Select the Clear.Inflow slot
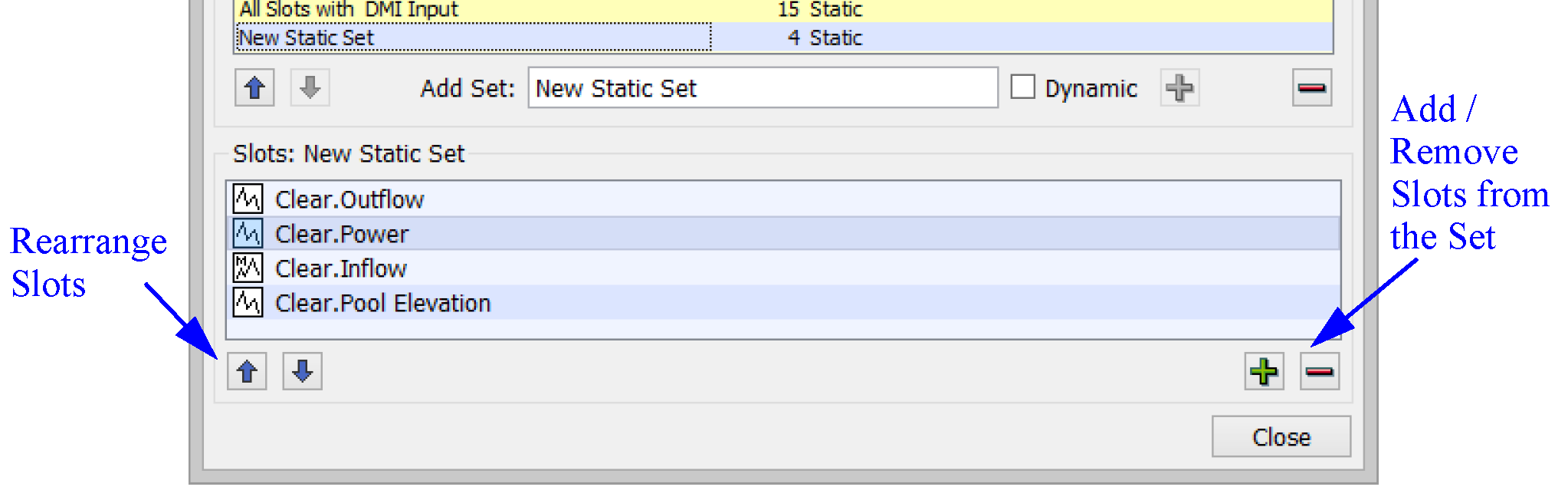This screenshot has width=1568, height=500. point(341,268)
